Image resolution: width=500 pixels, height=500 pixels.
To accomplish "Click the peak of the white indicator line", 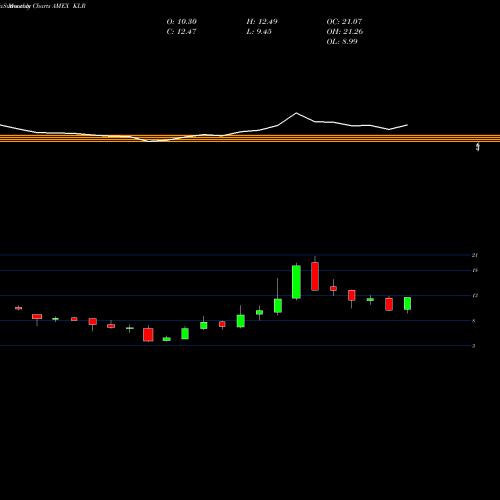I will (x=296, y=113).
